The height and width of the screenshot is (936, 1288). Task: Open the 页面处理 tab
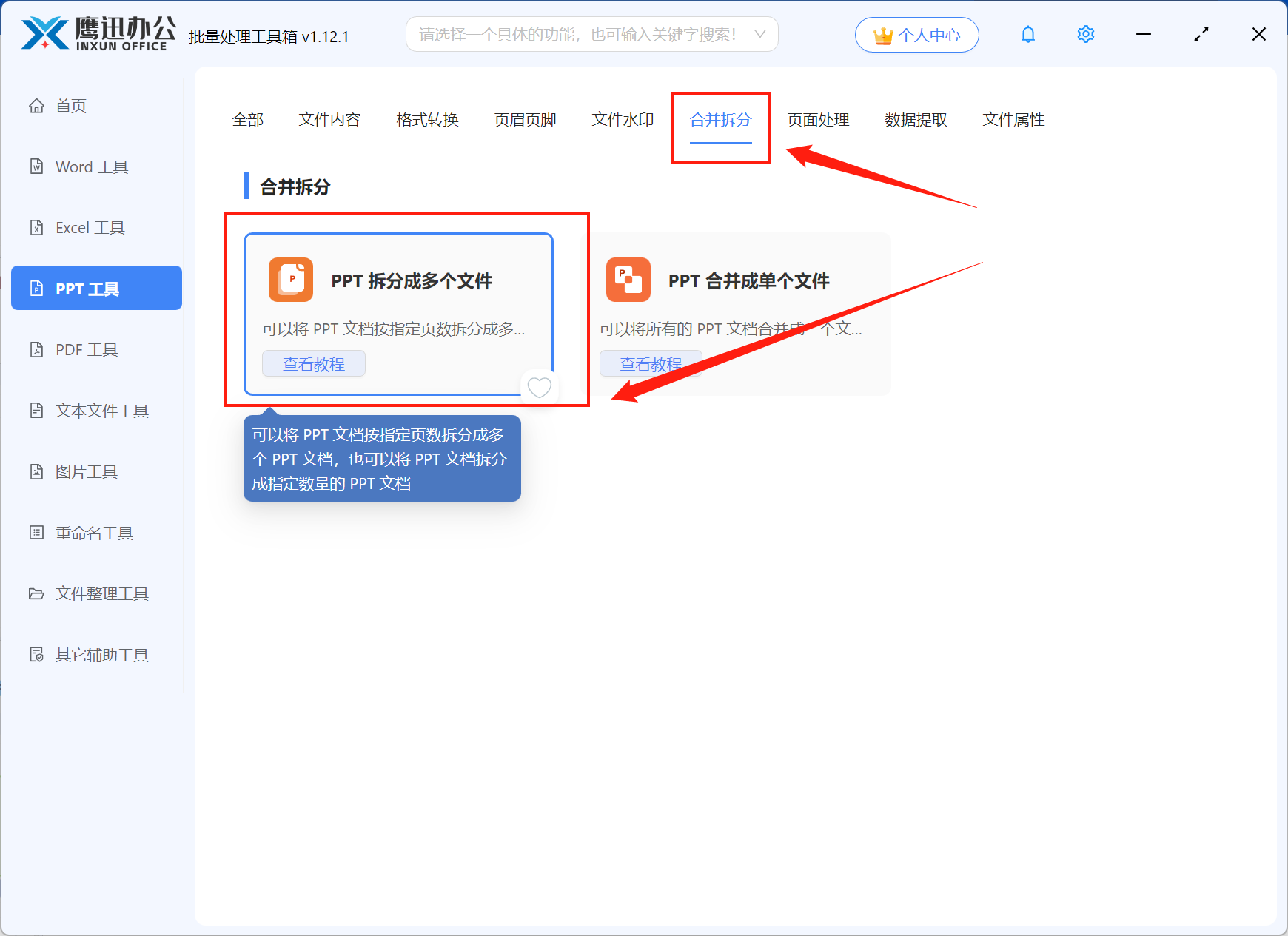pos(818,120)
